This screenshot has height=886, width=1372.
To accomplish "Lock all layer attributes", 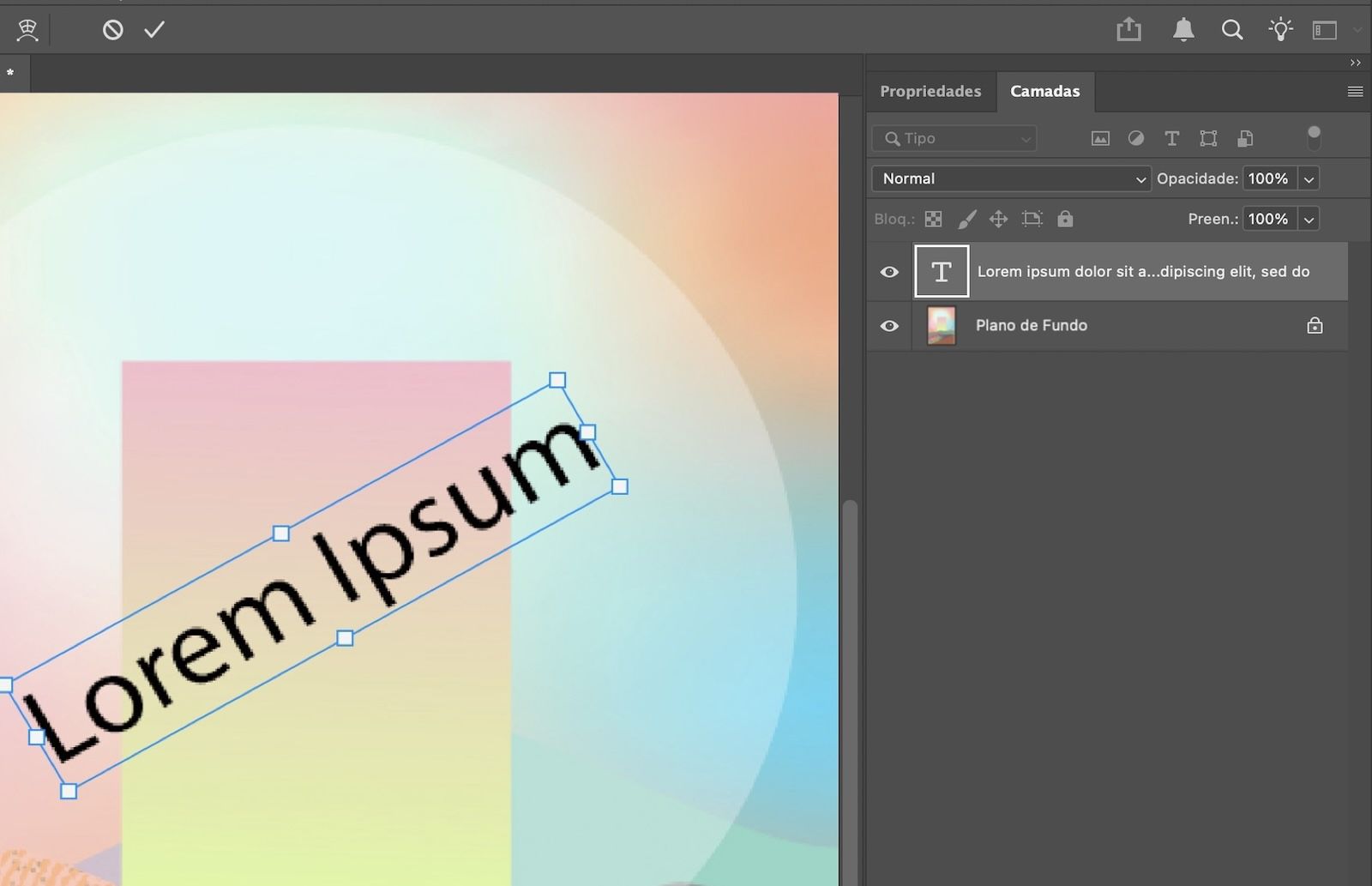I will (1065, 219).
